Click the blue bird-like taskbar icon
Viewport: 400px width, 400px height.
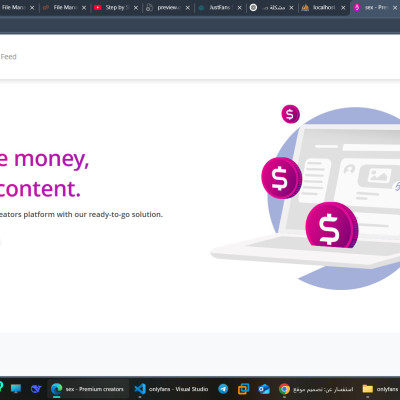pyautogui.click(x=36, y=389)
